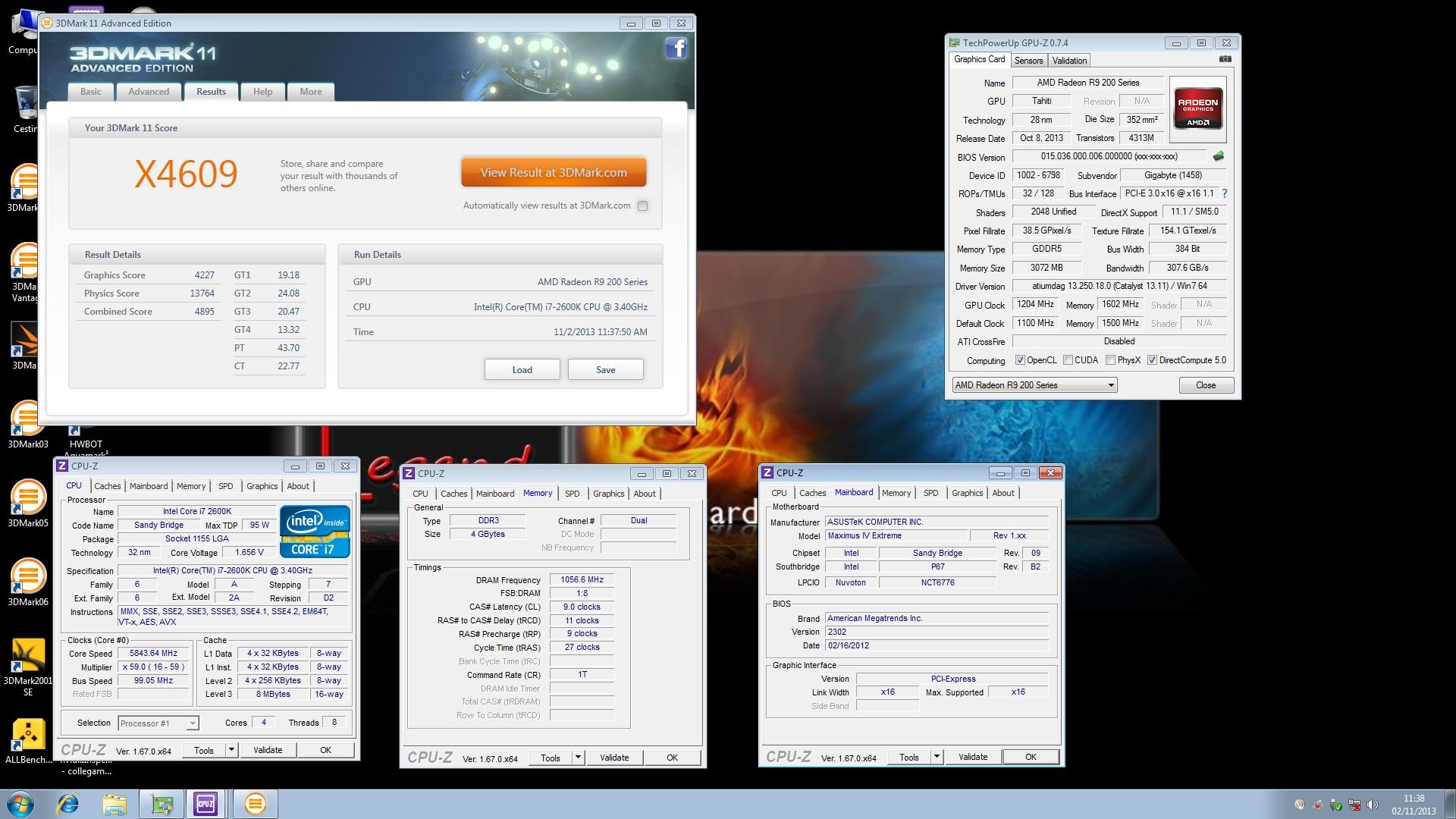
Task: Click Tools button in CPU-Z Memory window
Action: [x=551, y=758]
